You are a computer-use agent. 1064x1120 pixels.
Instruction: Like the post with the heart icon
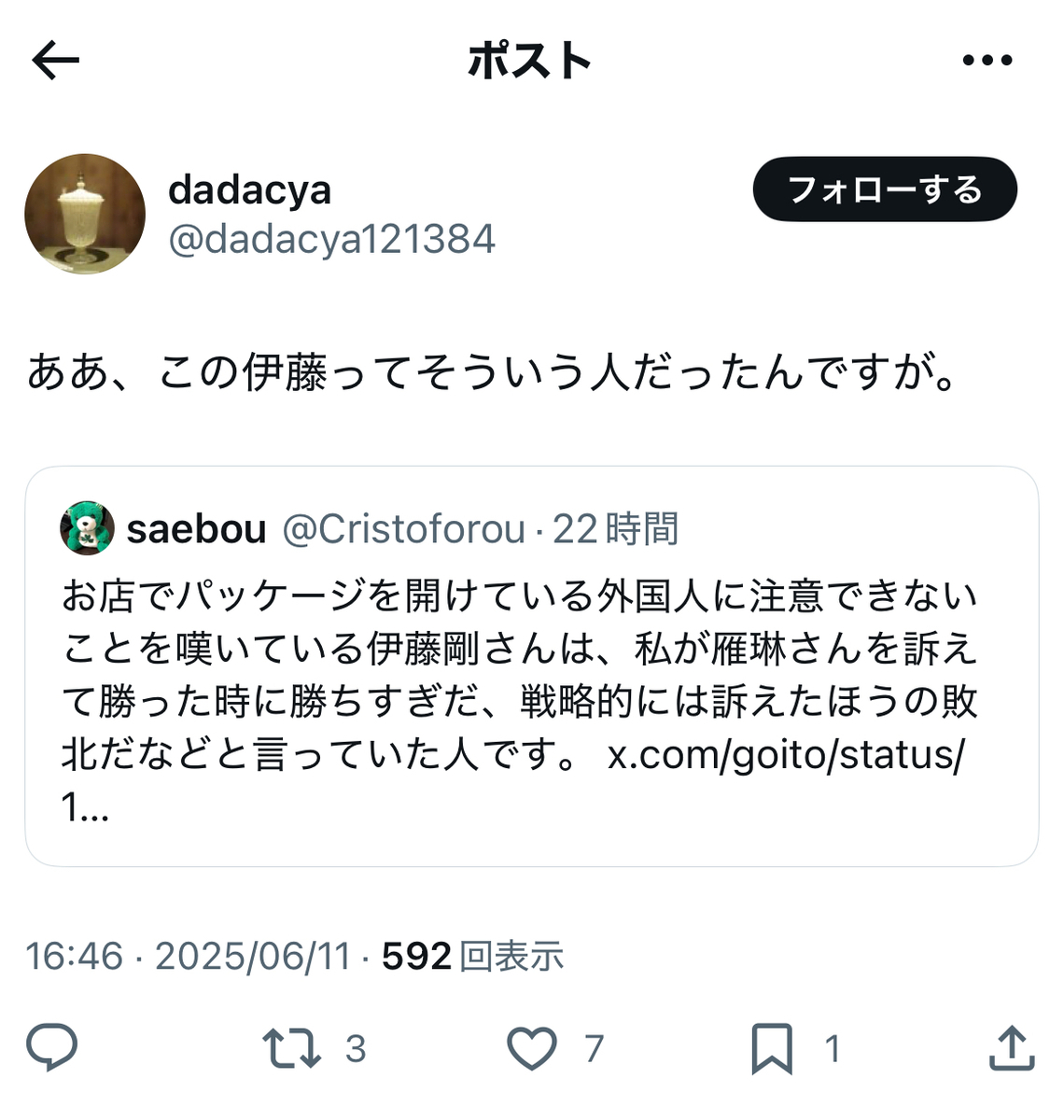click(532, 1048)
